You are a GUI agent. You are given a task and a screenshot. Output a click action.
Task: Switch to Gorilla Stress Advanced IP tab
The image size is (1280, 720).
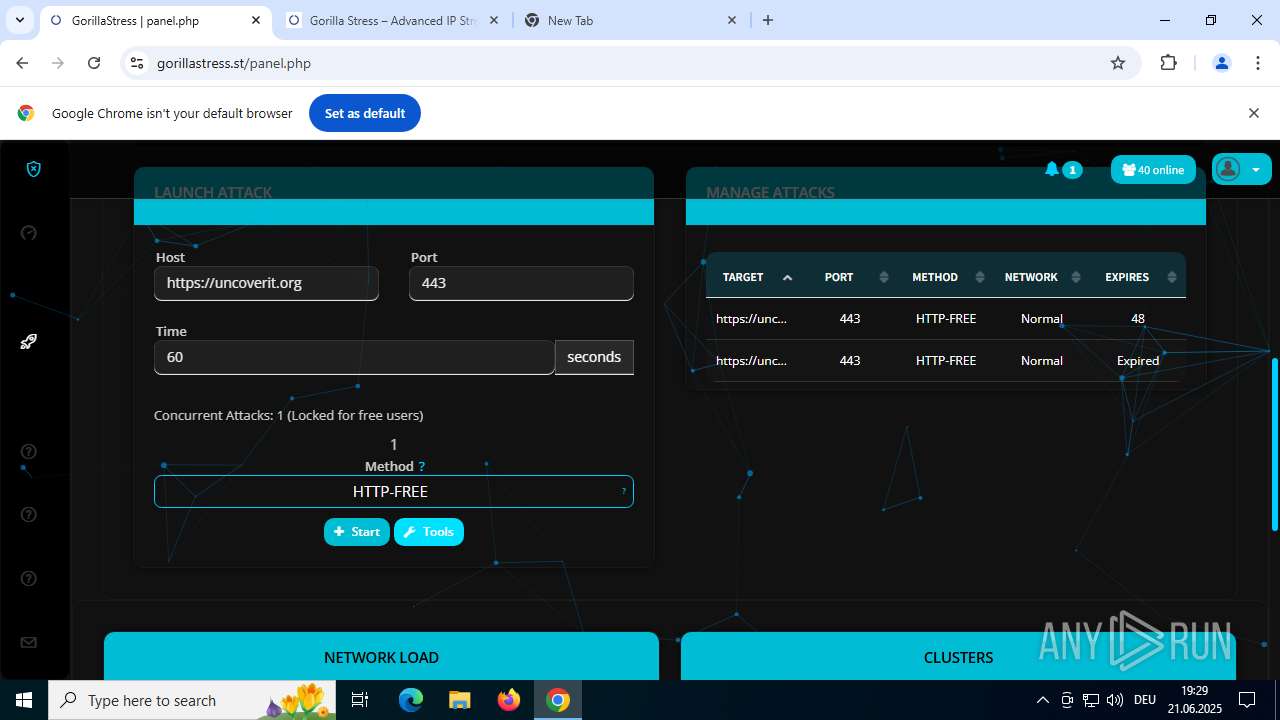(x=393, y=20)
